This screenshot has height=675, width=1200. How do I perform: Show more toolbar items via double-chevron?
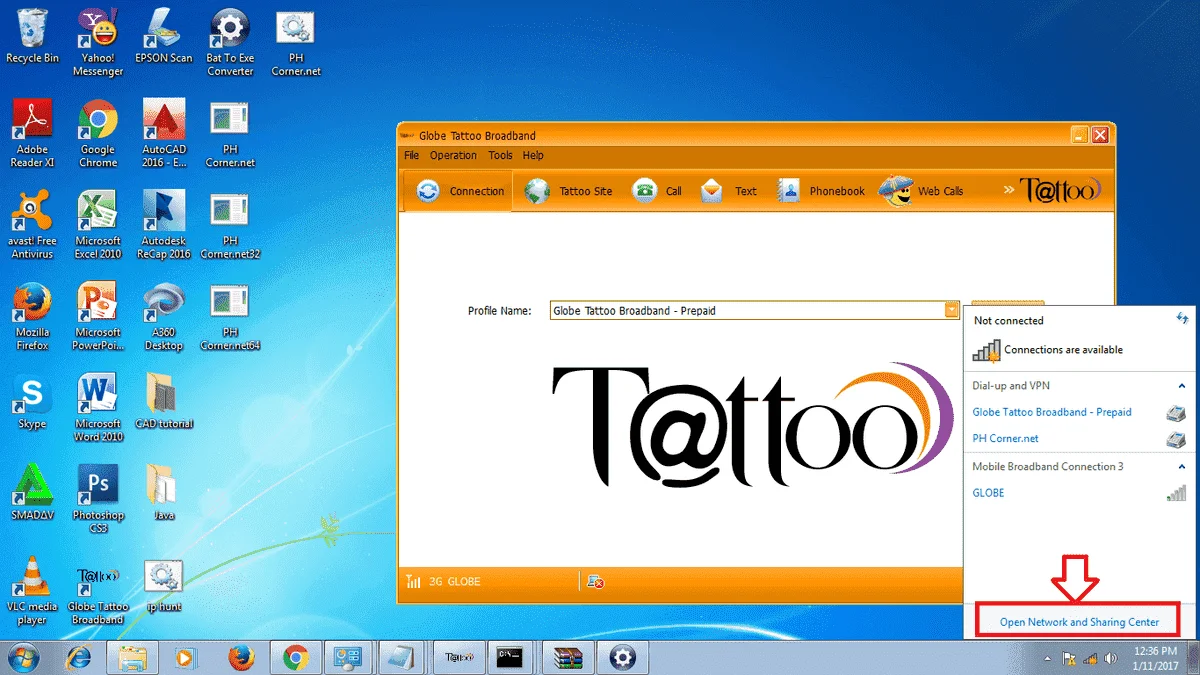pos(1008,190)
